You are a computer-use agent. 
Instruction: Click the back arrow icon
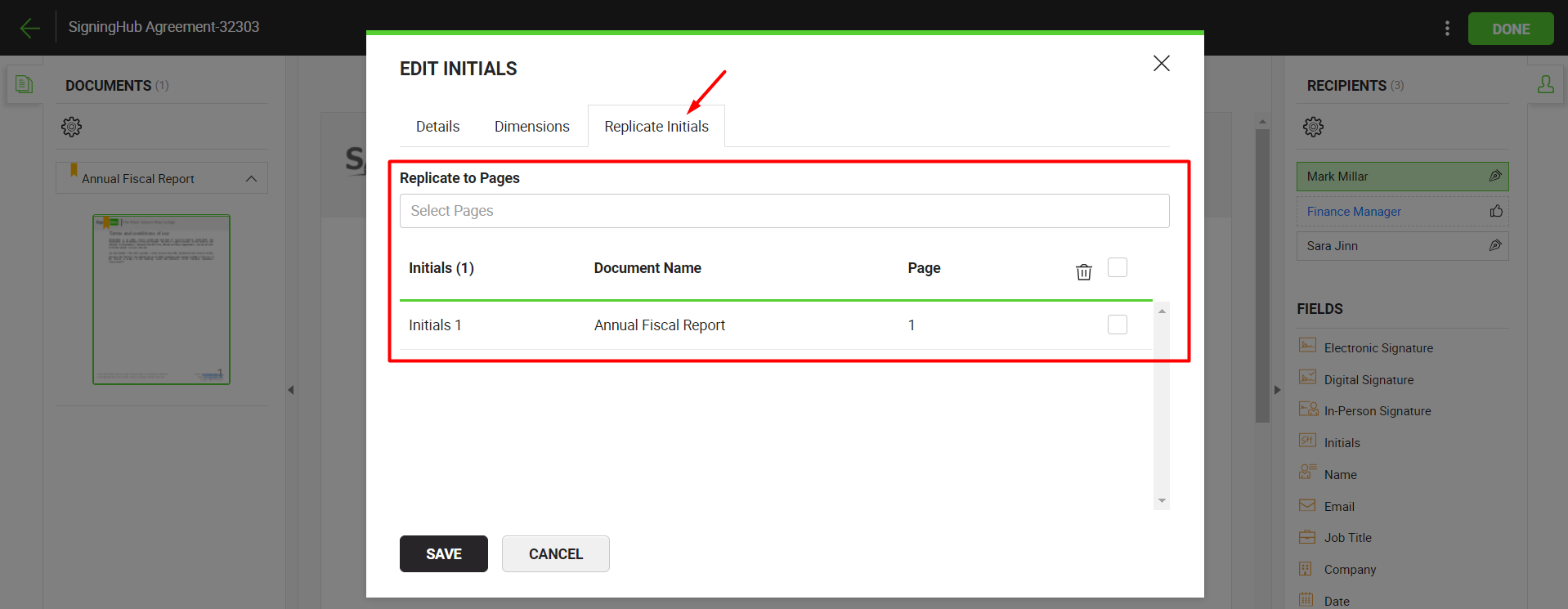click(29, 28)
